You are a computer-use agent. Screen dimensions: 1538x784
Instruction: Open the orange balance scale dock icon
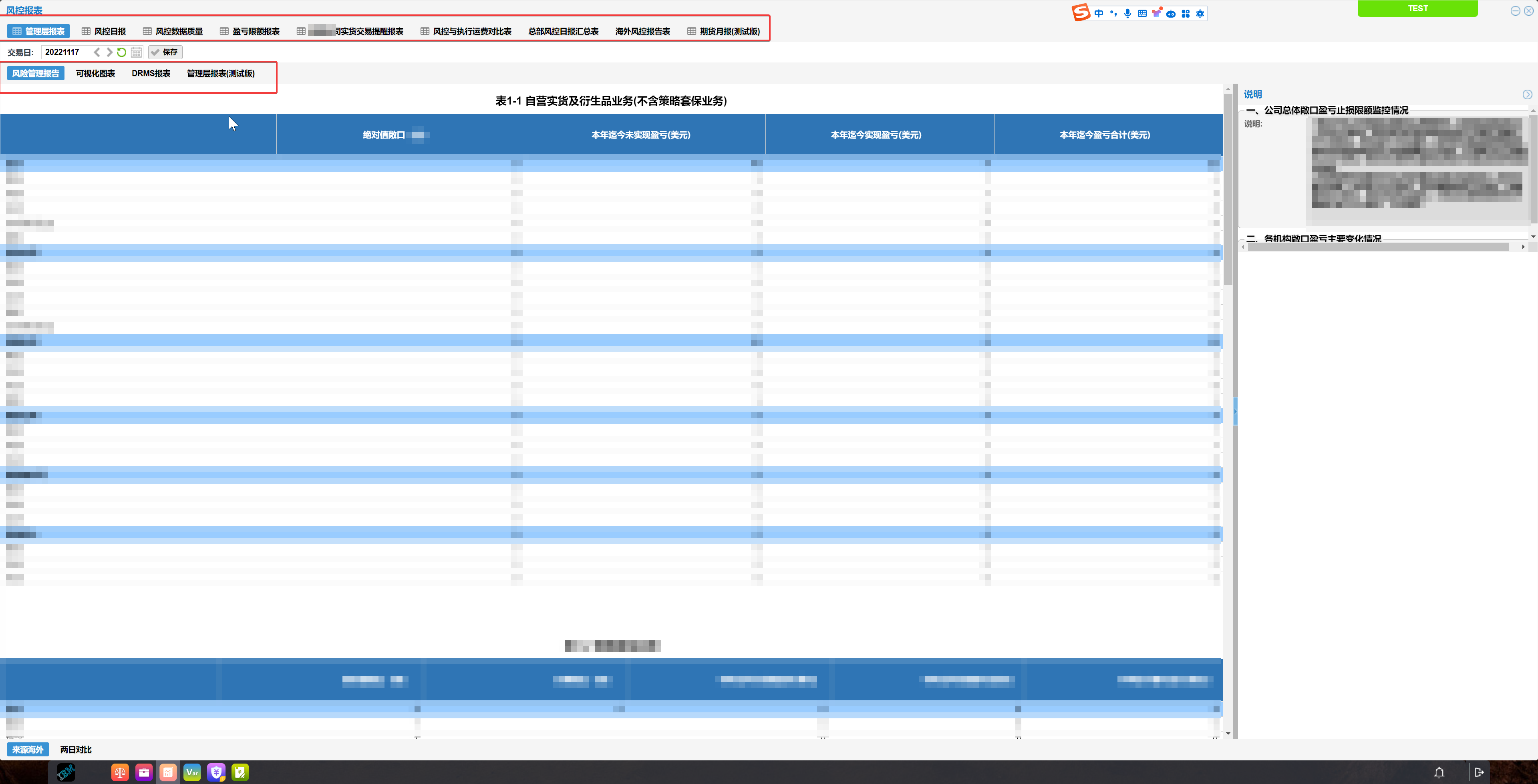pyautogui.click(x=120, y=773)
